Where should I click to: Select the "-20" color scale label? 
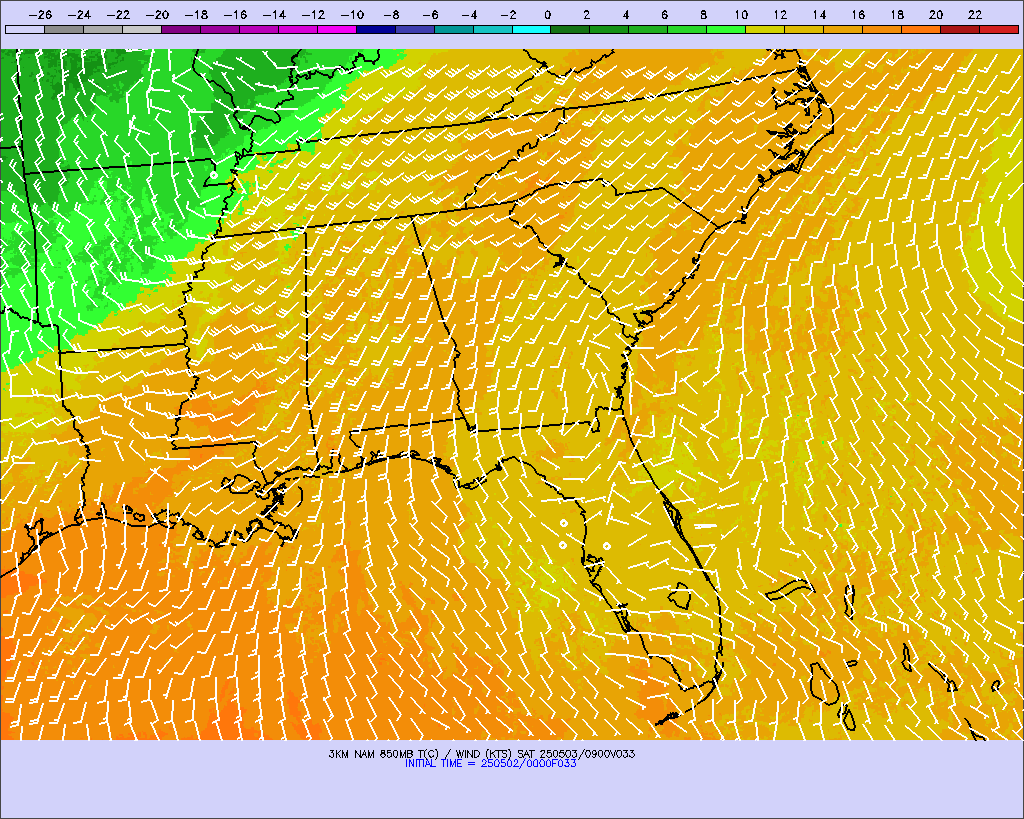click(157, 14)
